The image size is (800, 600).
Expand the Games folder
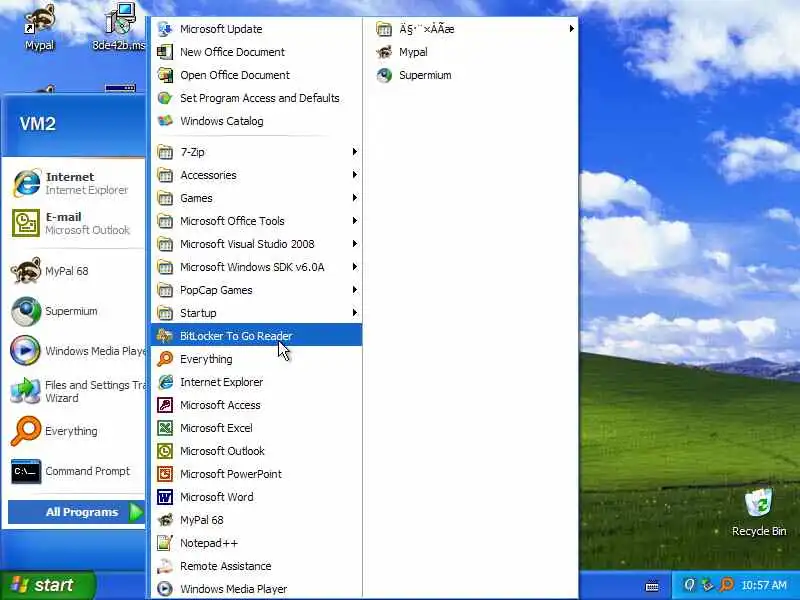(x=256, y=198)
